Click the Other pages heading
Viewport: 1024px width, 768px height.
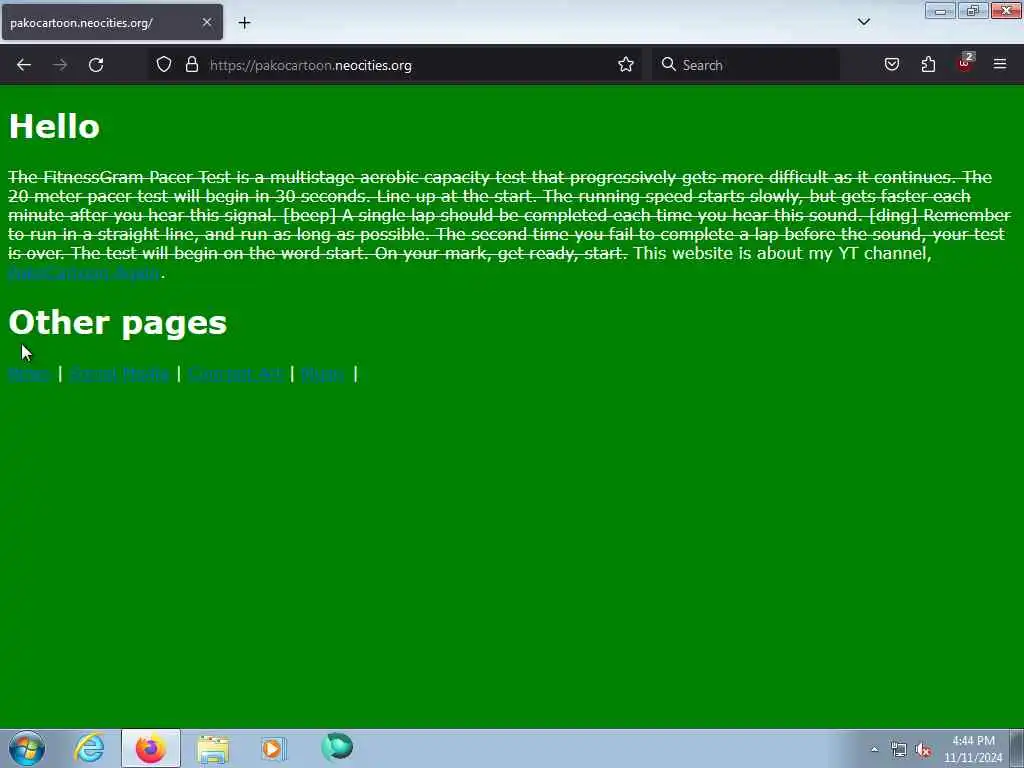[118, 323]
